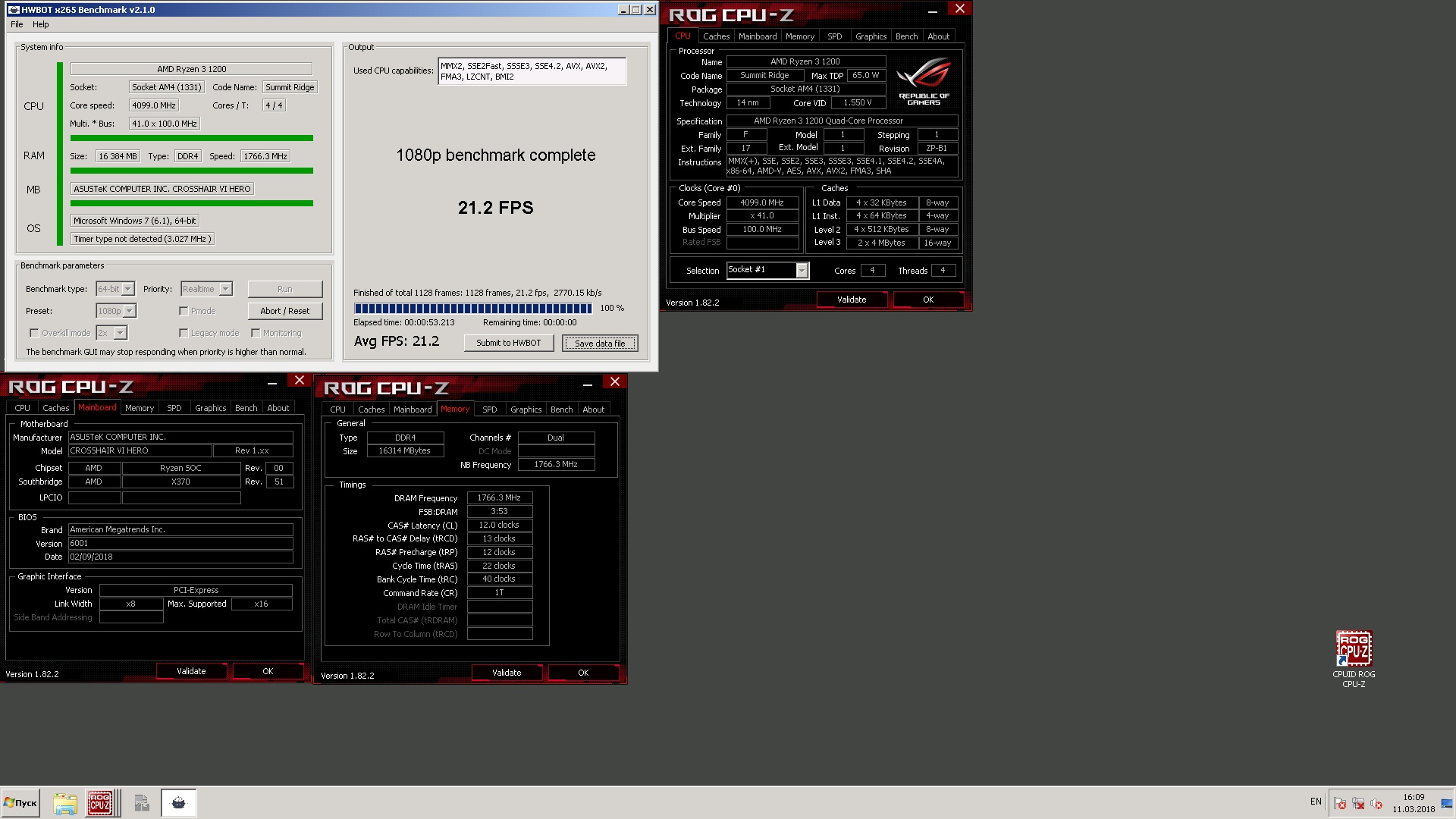Open the taskbar clock showing 16:09
The width and height of the screenshot is (1456, 819).
pos(1414,803)
